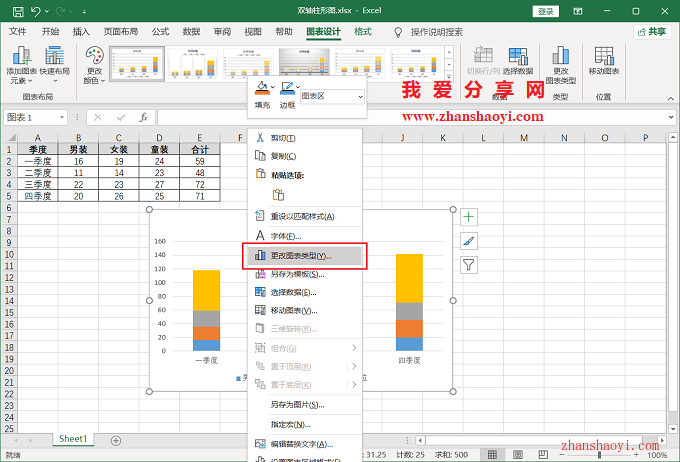Open the Data tab
Viewport: 680px width, 462px height.
click(x=191, y=32)
